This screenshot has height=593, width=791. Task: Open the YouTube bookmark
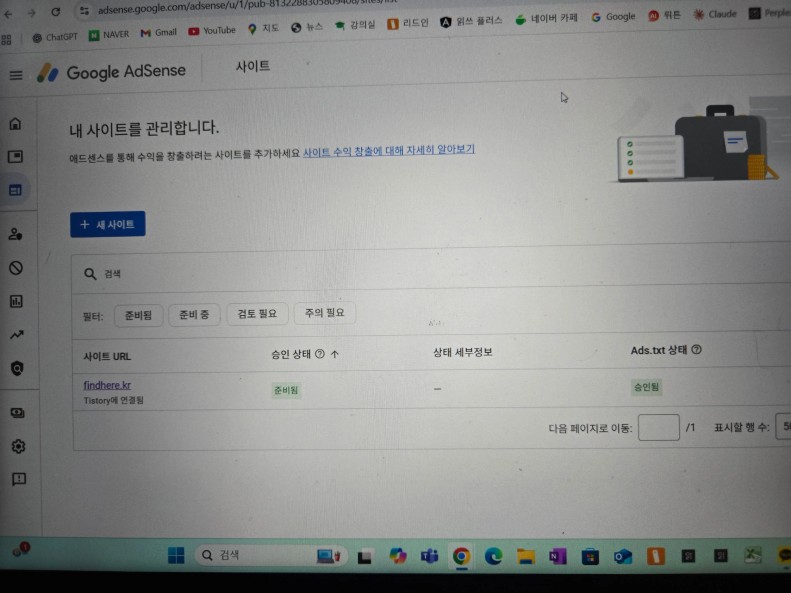pos(212,31)
